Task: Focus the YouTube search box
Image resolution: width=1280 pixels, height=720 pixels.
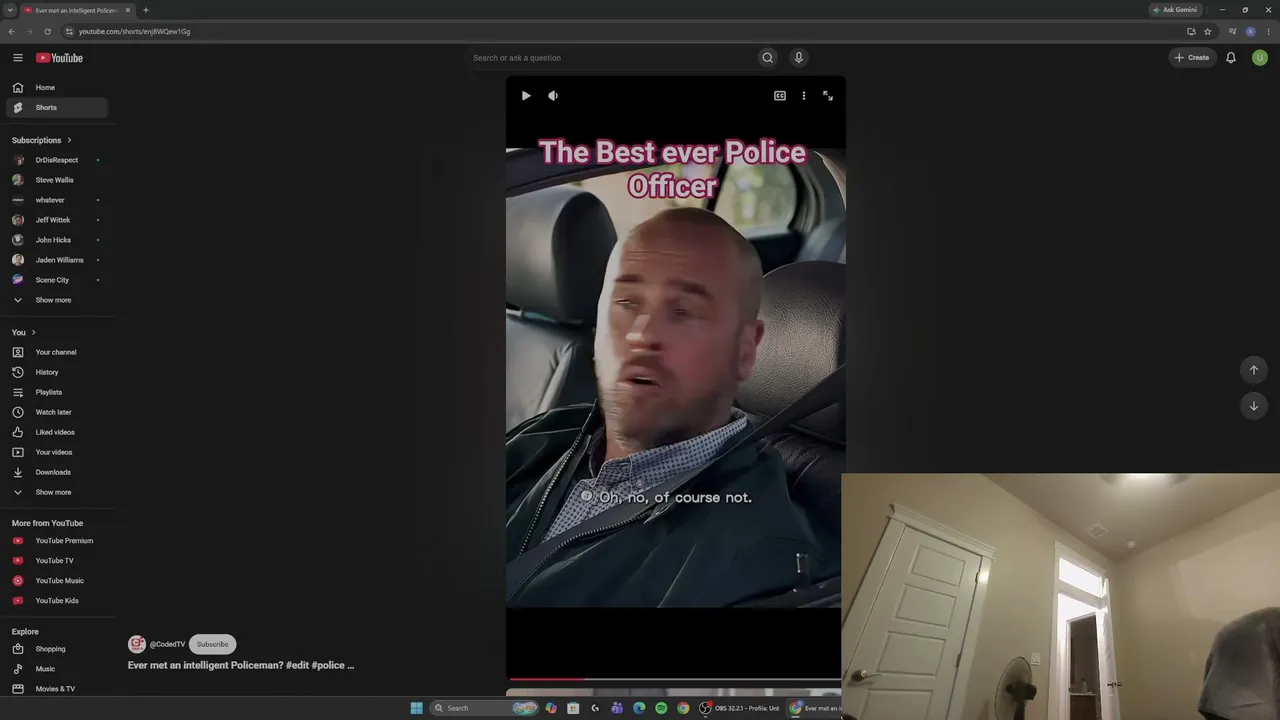Action: 612,58
